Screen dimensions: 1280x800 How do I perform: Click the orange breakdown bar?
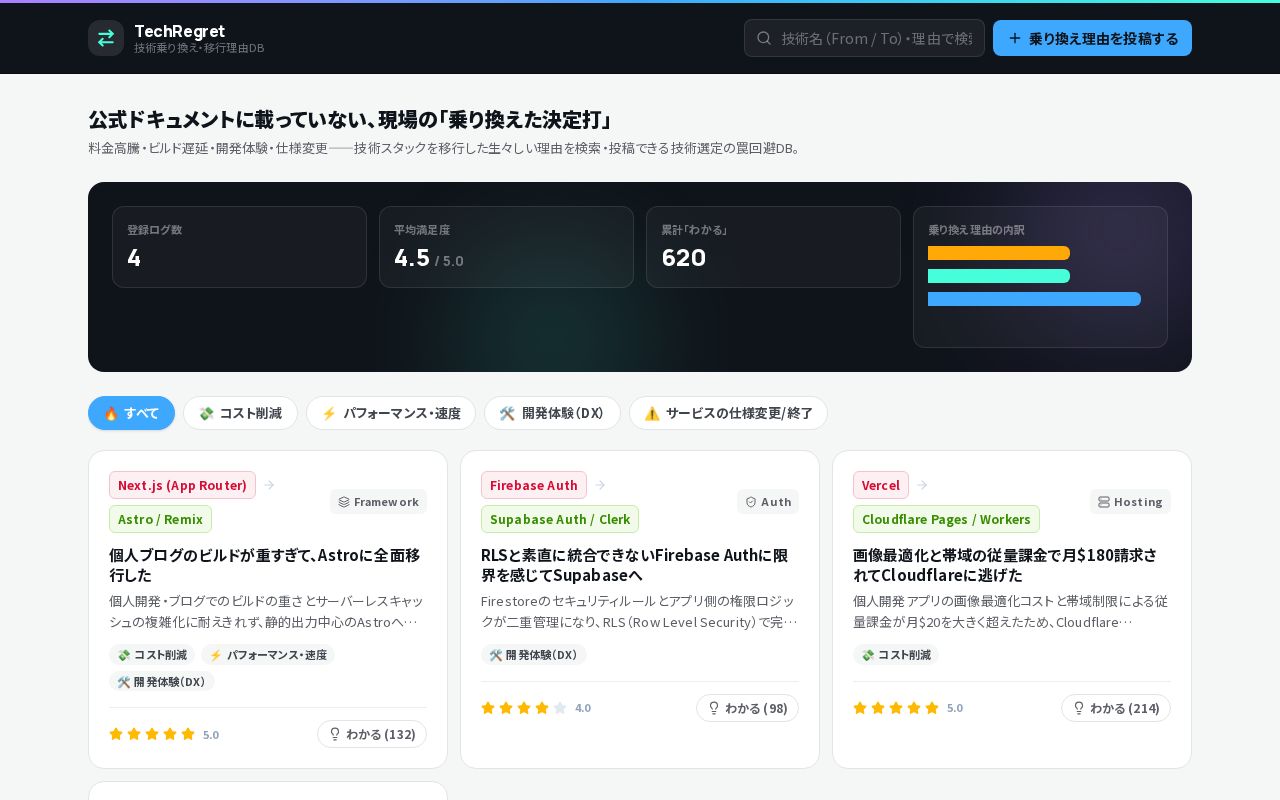[x=999, y=253]
